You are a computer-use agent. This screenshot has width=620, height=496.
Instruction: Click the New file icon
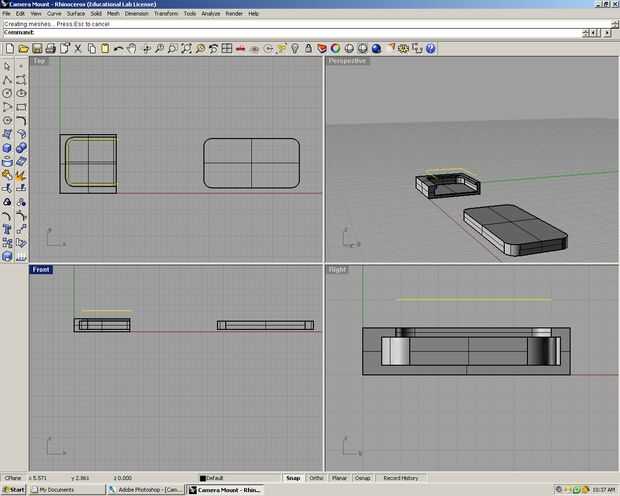[10, 49]
